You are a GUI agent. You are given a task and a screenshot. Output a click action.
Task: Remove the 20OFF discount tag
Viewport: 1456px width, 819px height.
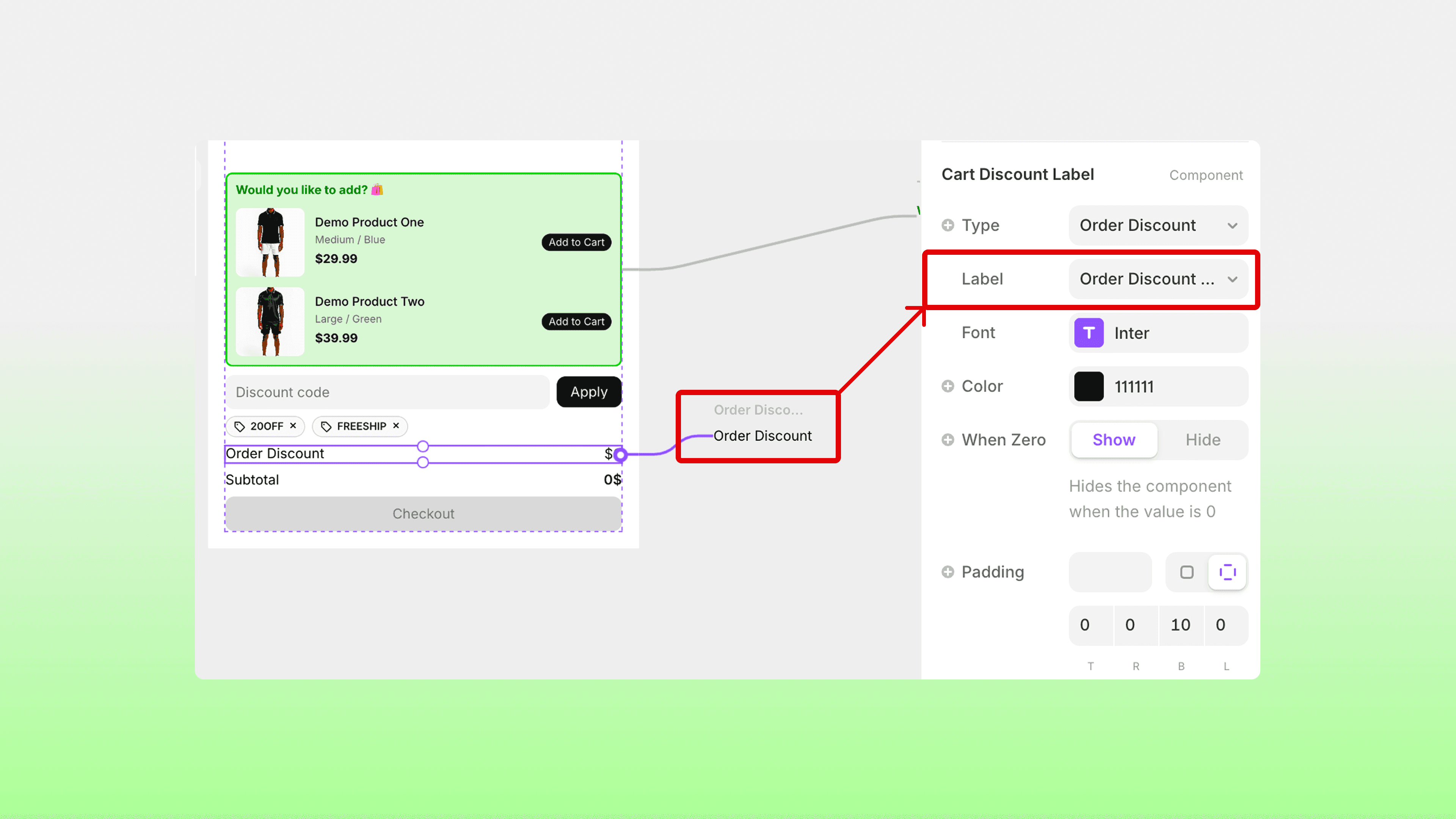tap(293, 425)
